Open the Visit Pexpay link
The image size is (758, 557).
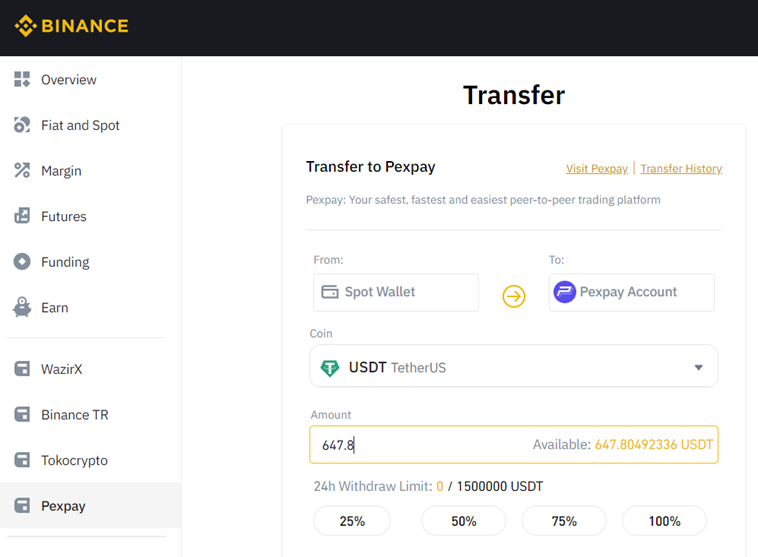pyautogui.click(x=596, y=169)
